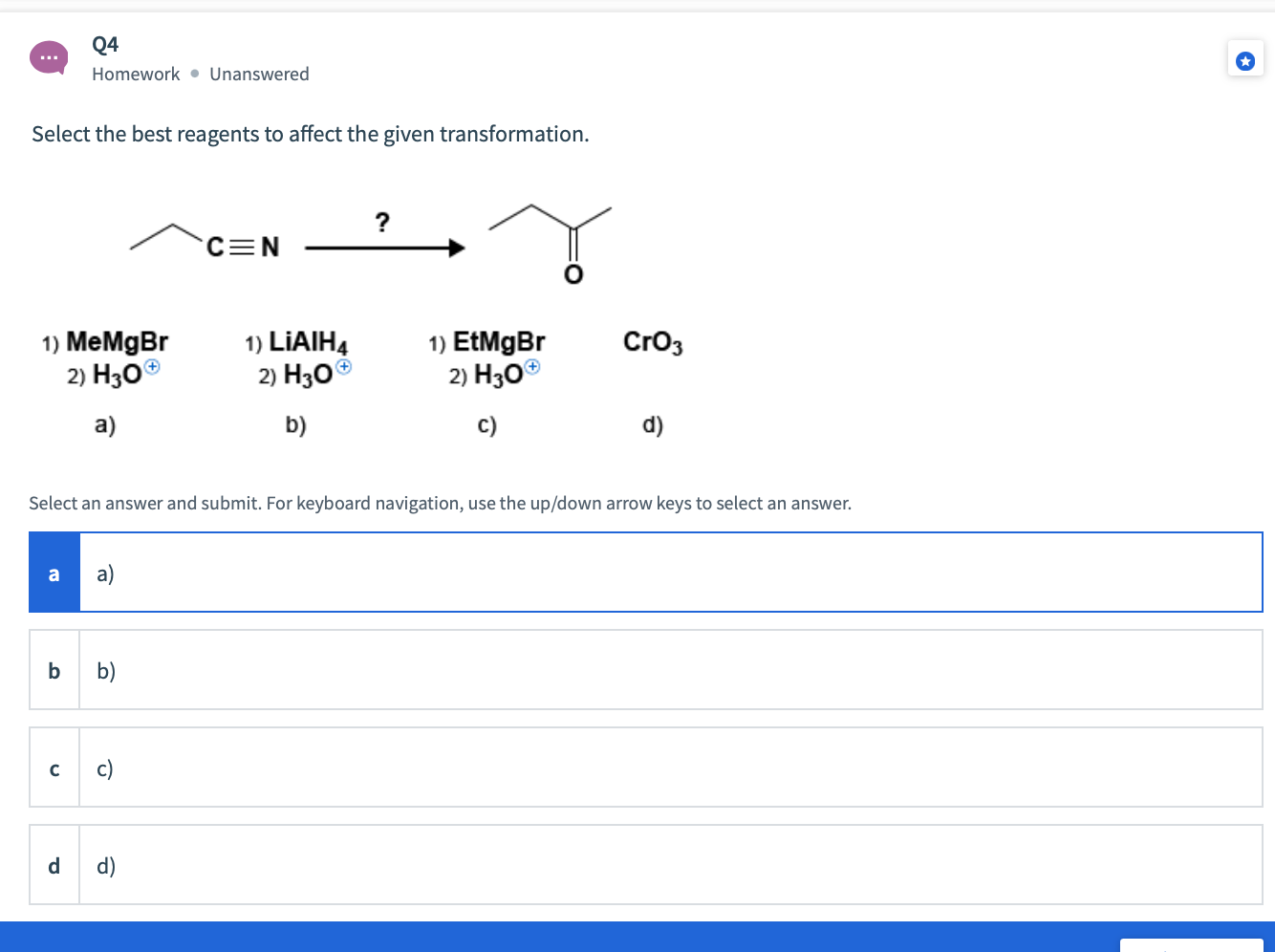Click the star icon to bookmark Q4

tap(1245, 58)
